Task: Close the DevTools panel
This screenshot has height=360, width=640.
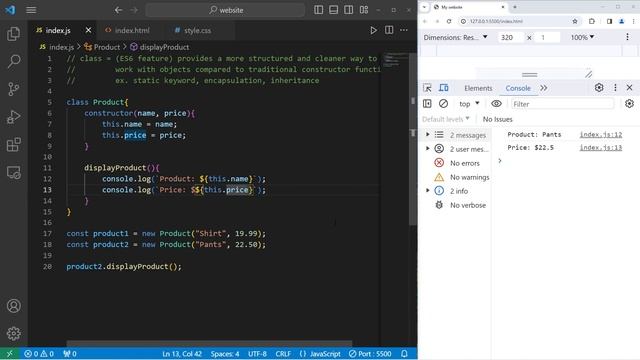Action: pyautogui.click(x=629, y=88)
